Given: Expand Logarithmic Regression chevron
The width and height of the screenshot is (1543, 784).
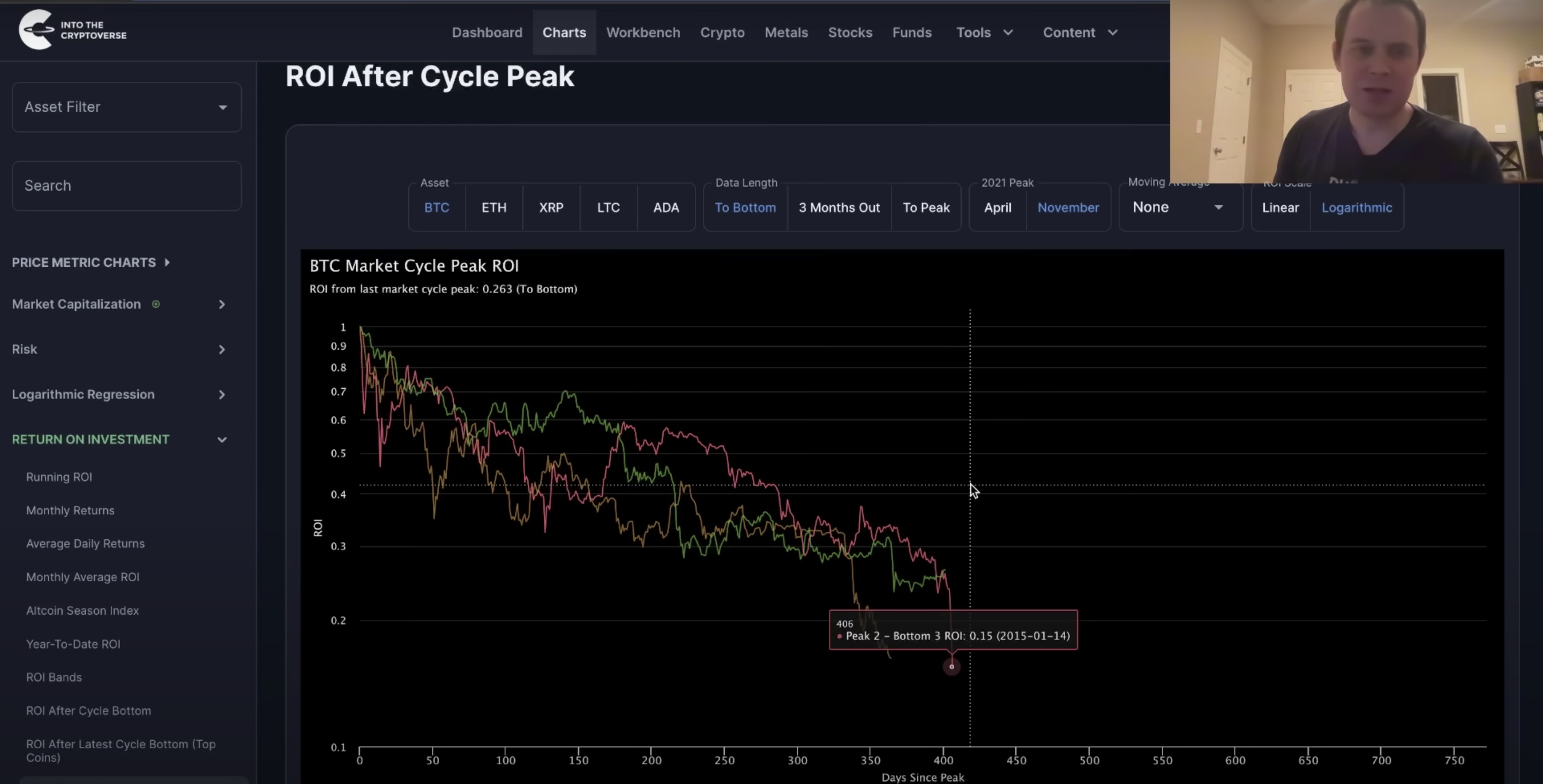Looking at the screenshot, I should coord(222,395).
